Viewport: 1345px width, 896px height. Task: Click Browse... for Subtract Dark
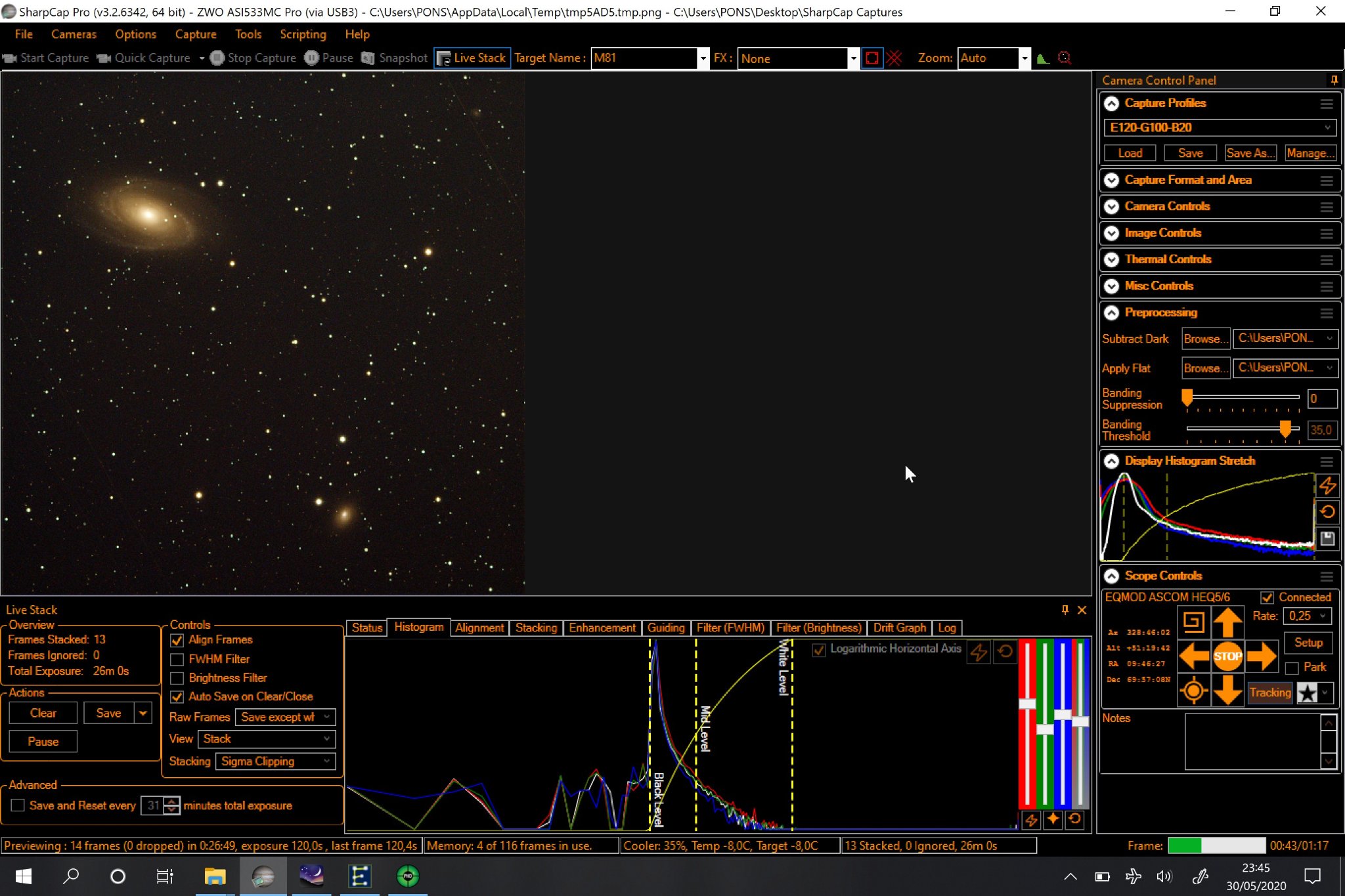coord(1206,339)
